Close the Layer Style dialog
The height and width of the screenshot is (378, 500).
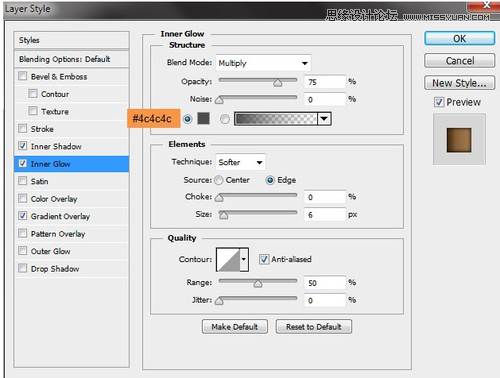coord(487,5)
